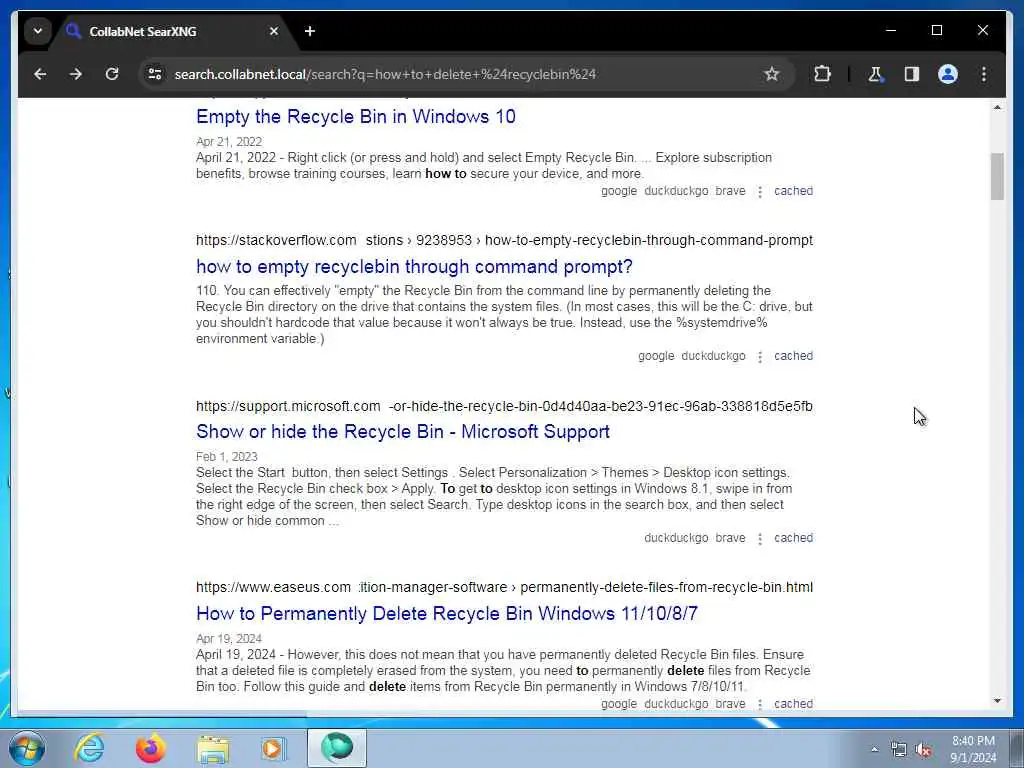
Task: Launch Internet Explorer from taskbar
Action: 89,748
